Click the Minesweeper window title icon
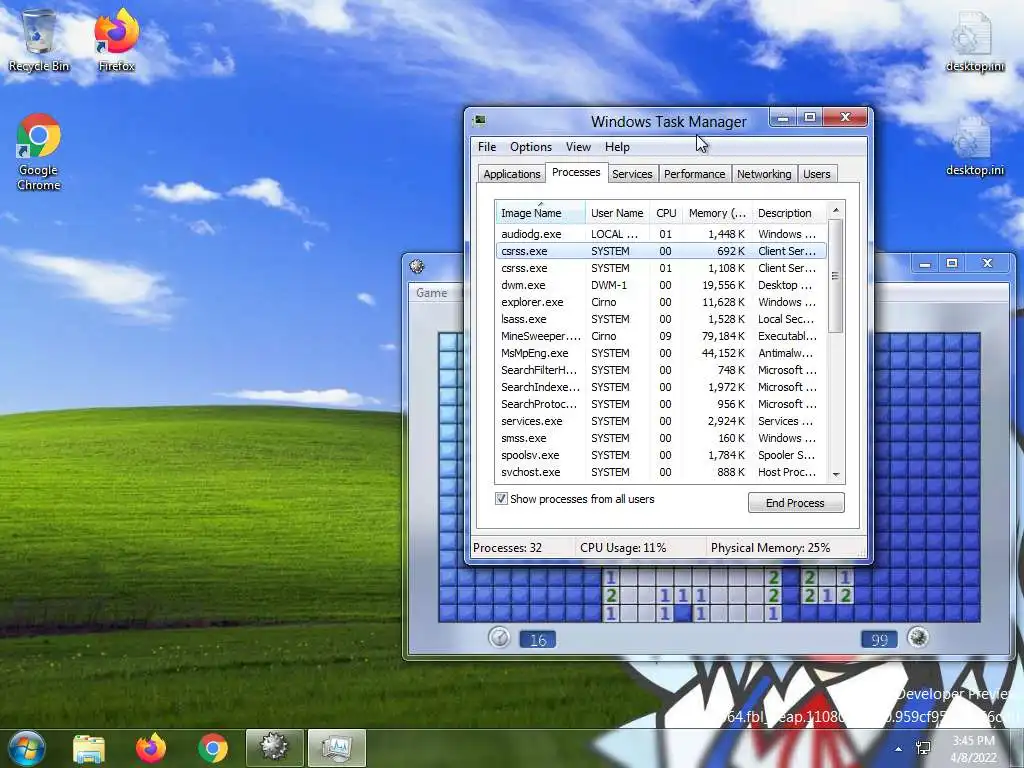This screenshot has width=1024, height=768. click(x=417, y=266)
